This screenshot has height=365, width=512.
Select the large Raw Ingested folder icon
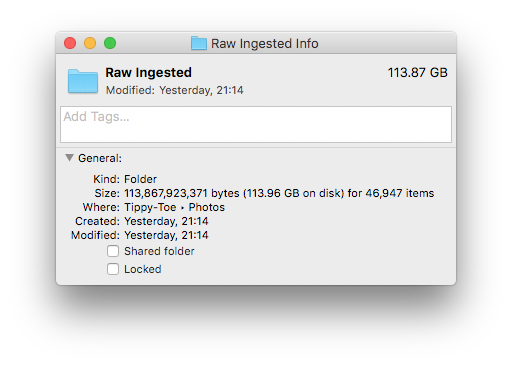83,81
